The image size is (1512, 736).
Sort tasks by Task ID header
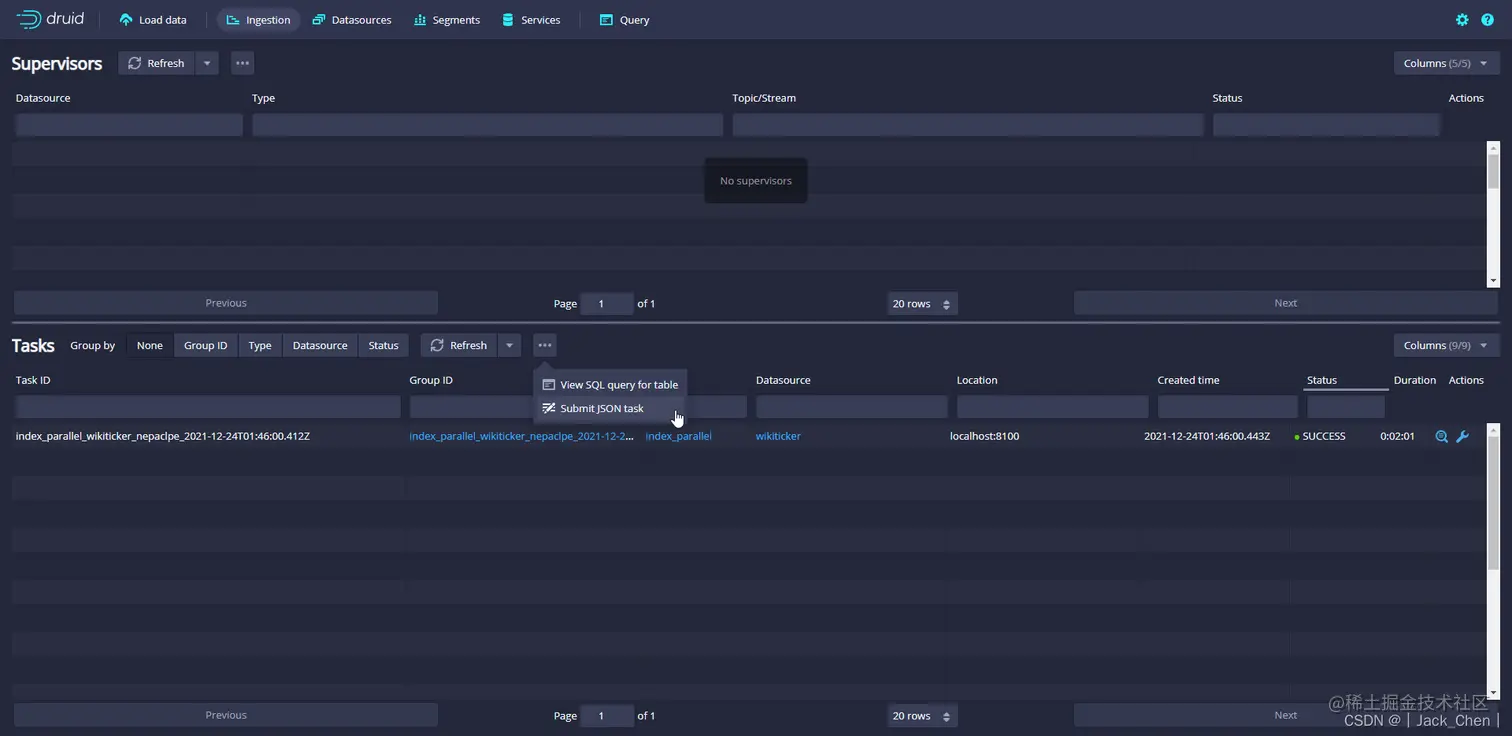click(33, 380)
